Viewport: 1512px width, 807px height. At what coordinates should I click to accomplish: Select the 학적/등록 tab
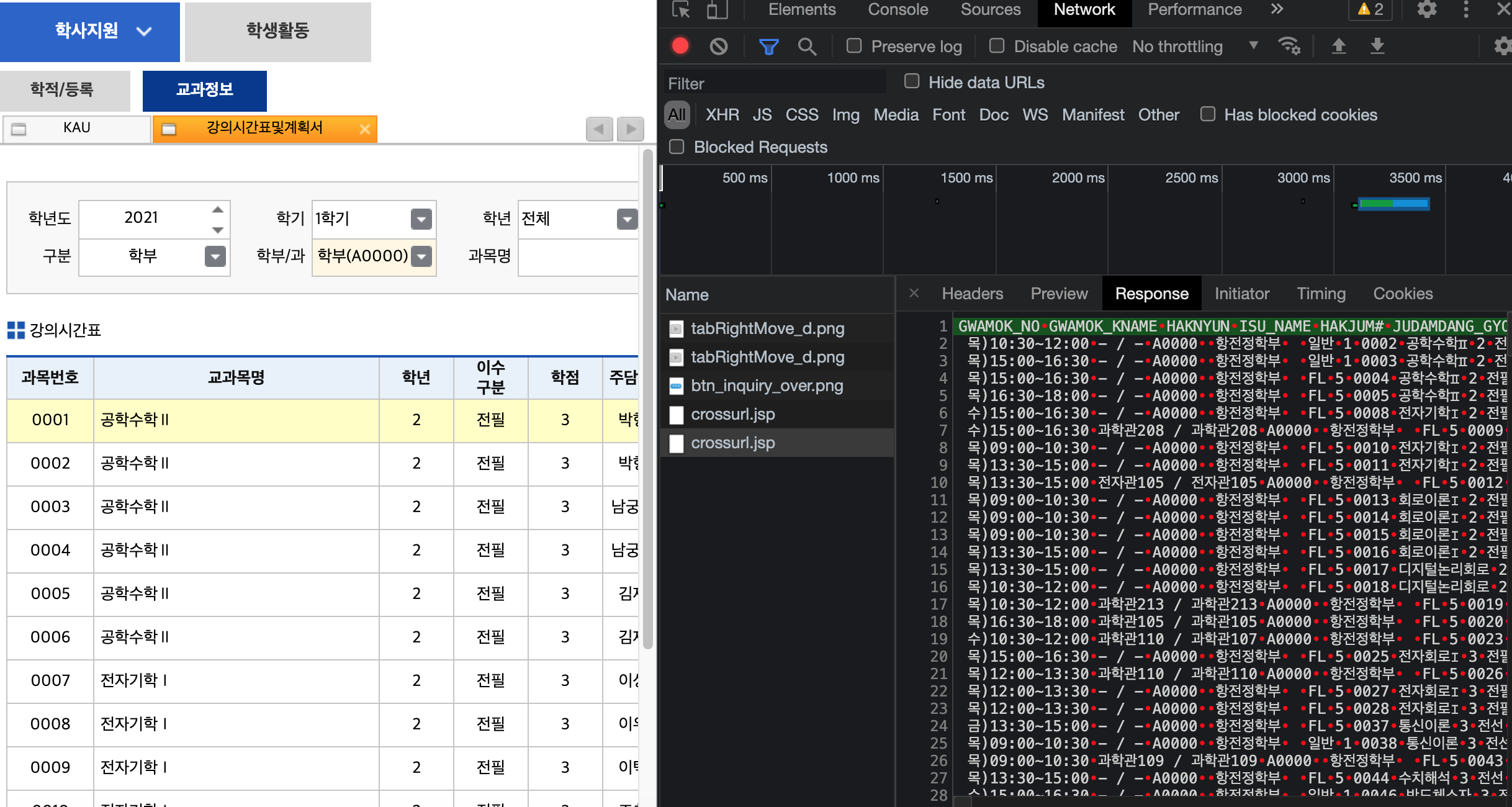click(x=65, y=91)
